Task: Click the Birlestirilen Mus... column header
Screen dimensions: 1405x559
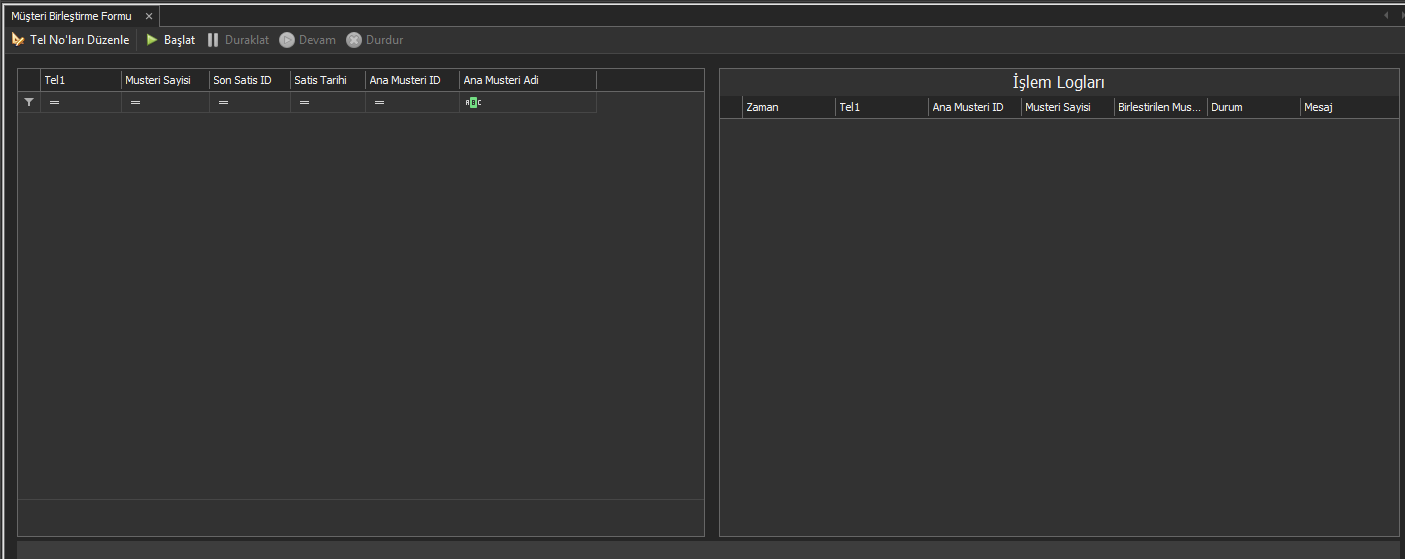Action: coord(1161,107)
